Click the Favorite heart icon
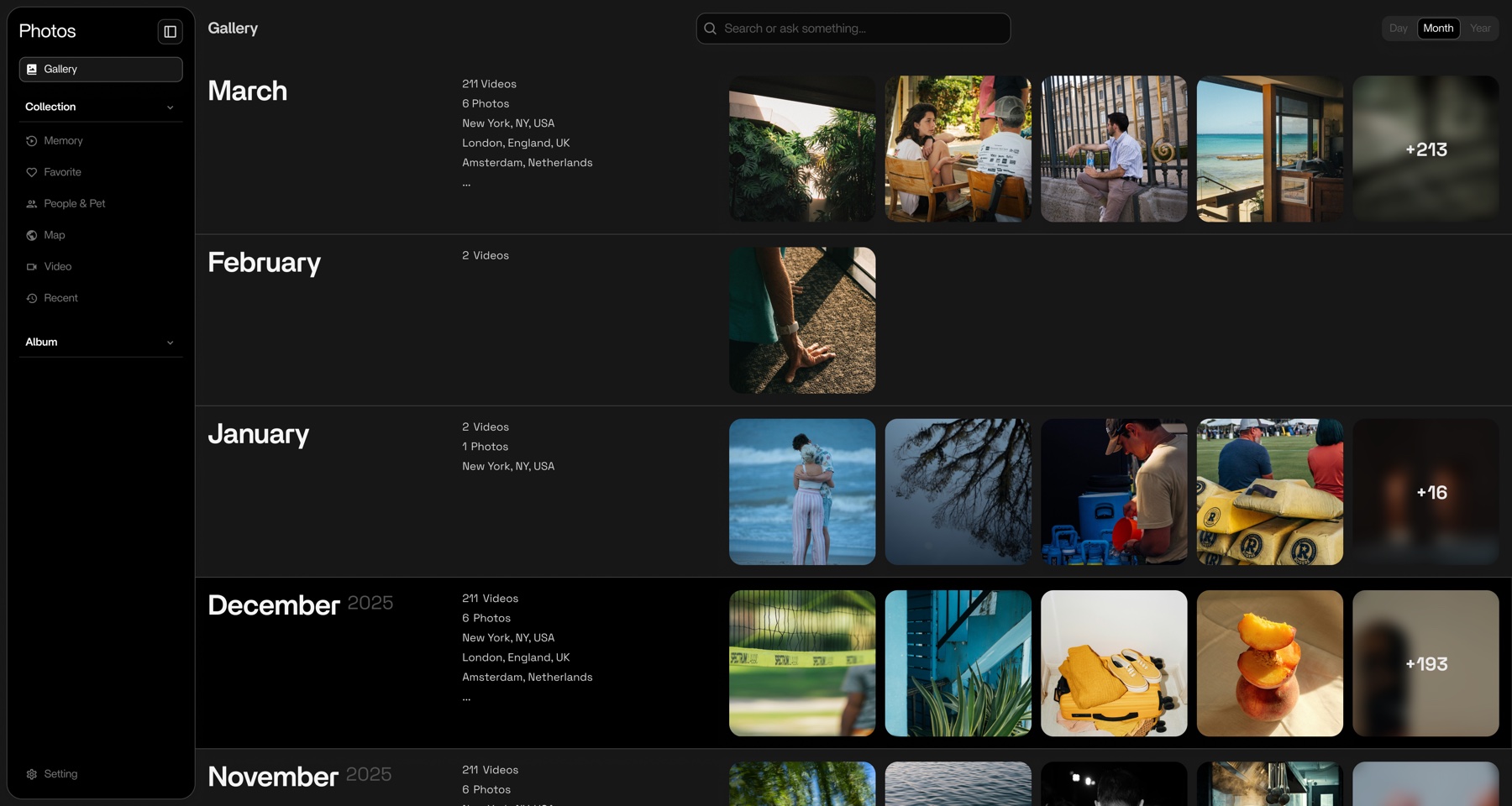 pos(32,172)
